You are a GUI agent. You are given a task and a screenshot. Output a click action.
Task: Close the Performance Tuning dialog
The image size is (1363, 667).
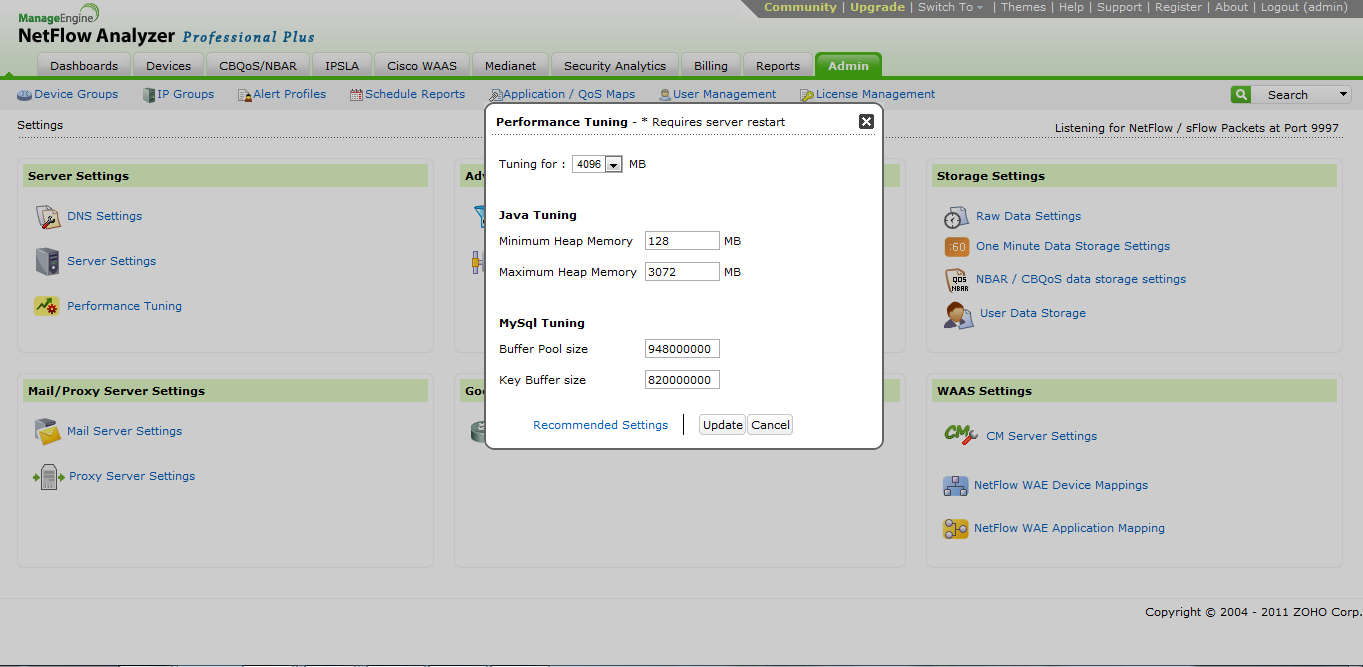pyautogui.click(x=867, y=121)
